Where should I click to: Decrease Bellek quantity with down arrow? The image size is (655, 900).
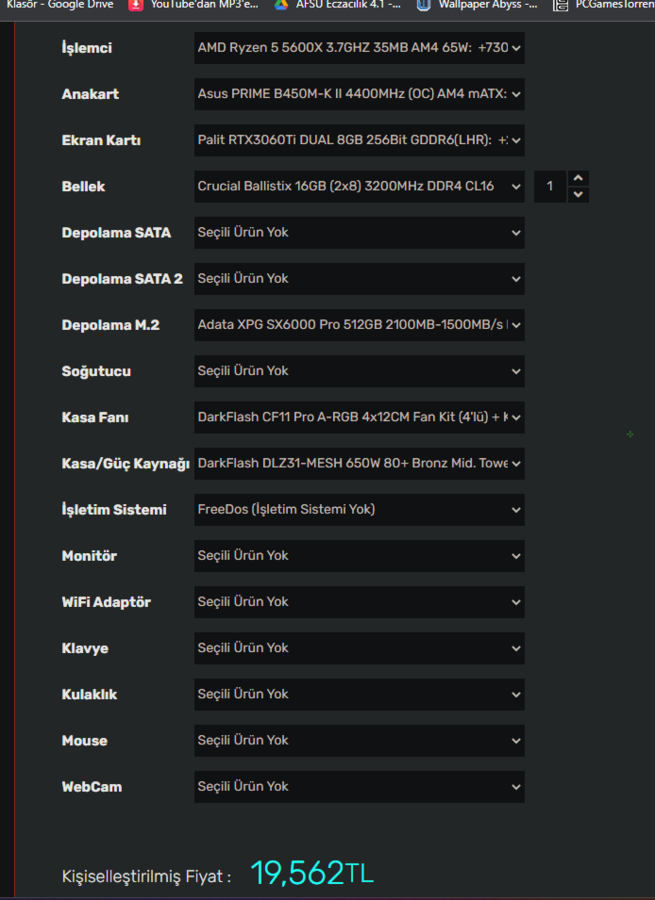point(578,195)
